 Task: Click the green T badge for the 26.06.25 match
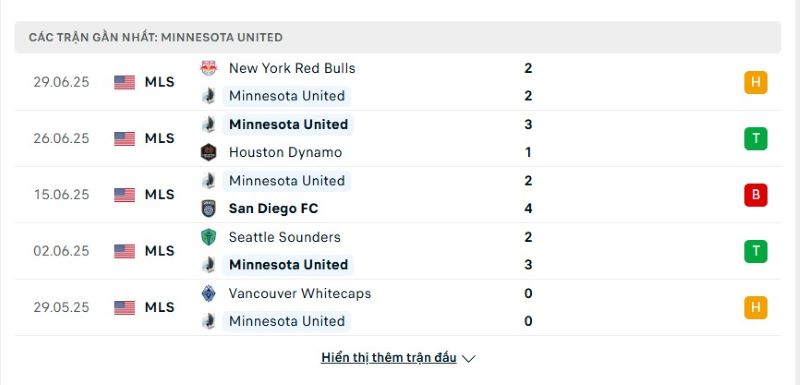click(756, 139)
